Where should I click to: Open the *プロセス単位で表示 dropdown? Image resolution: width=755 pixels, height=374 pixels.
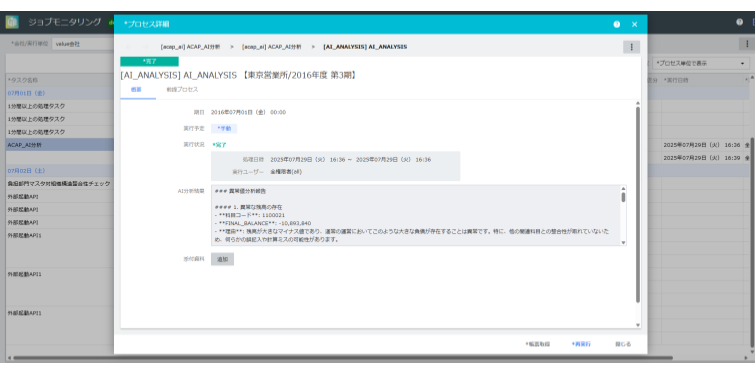tap(701, 64)
